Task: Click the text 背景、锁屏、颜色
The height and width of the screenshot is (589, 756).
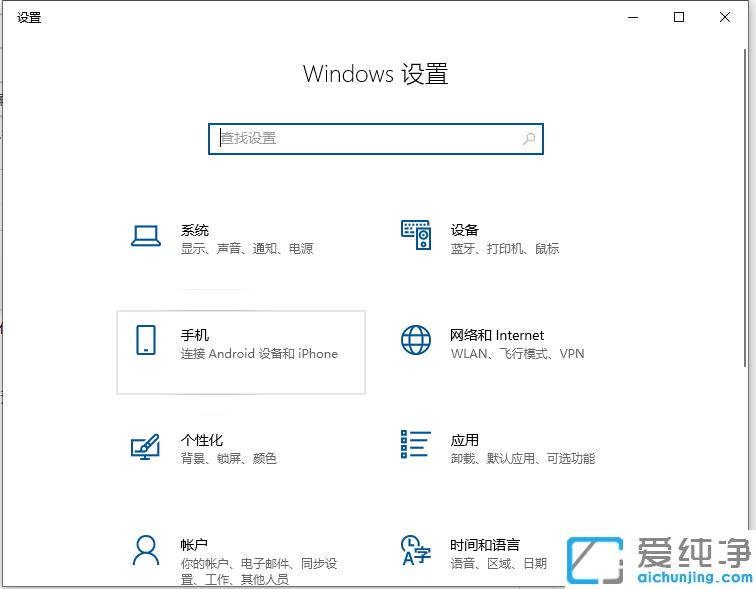Action: (x=229, y=458)
